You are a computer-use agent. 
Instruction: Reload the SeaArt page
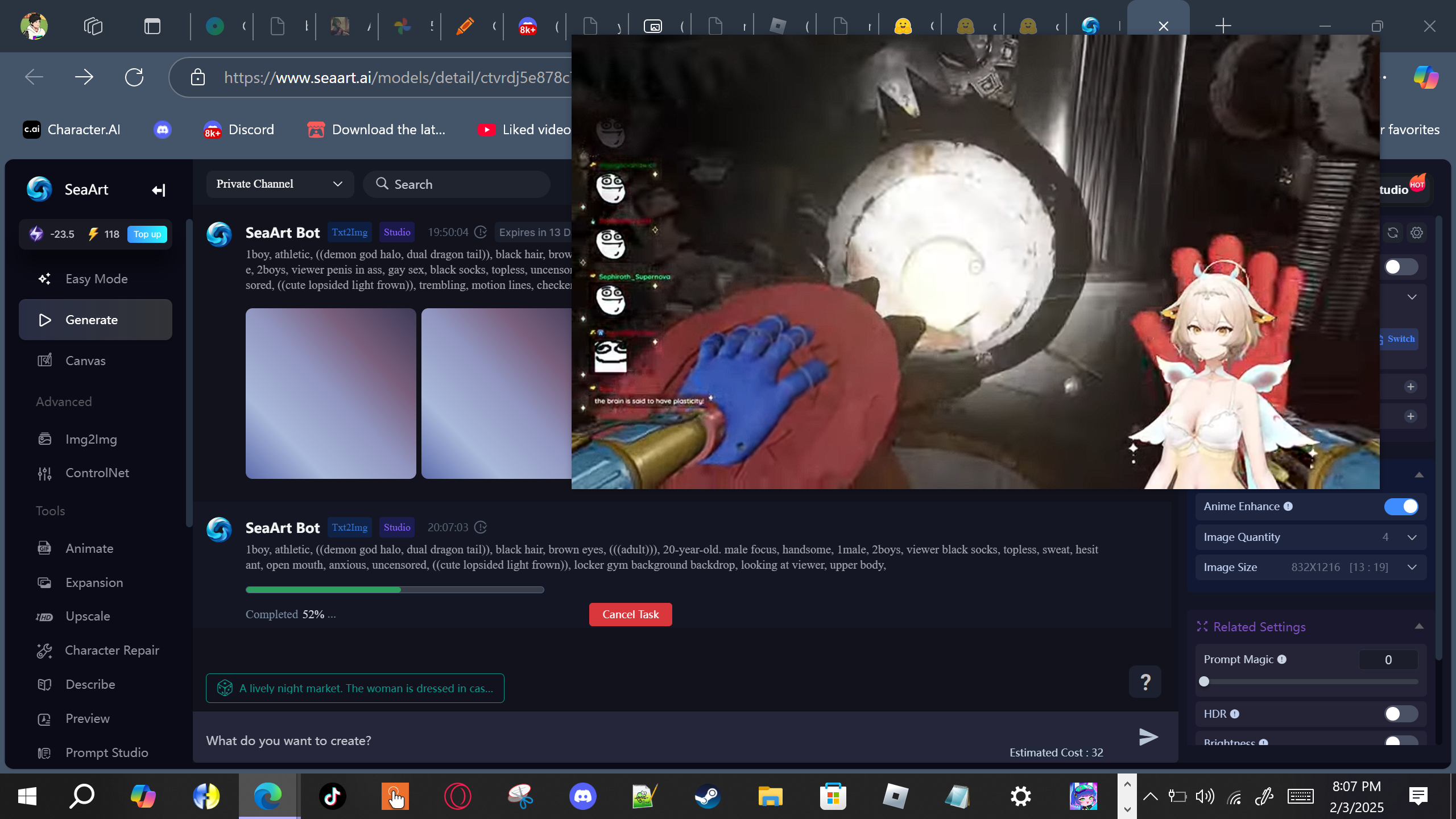(134, 77)
